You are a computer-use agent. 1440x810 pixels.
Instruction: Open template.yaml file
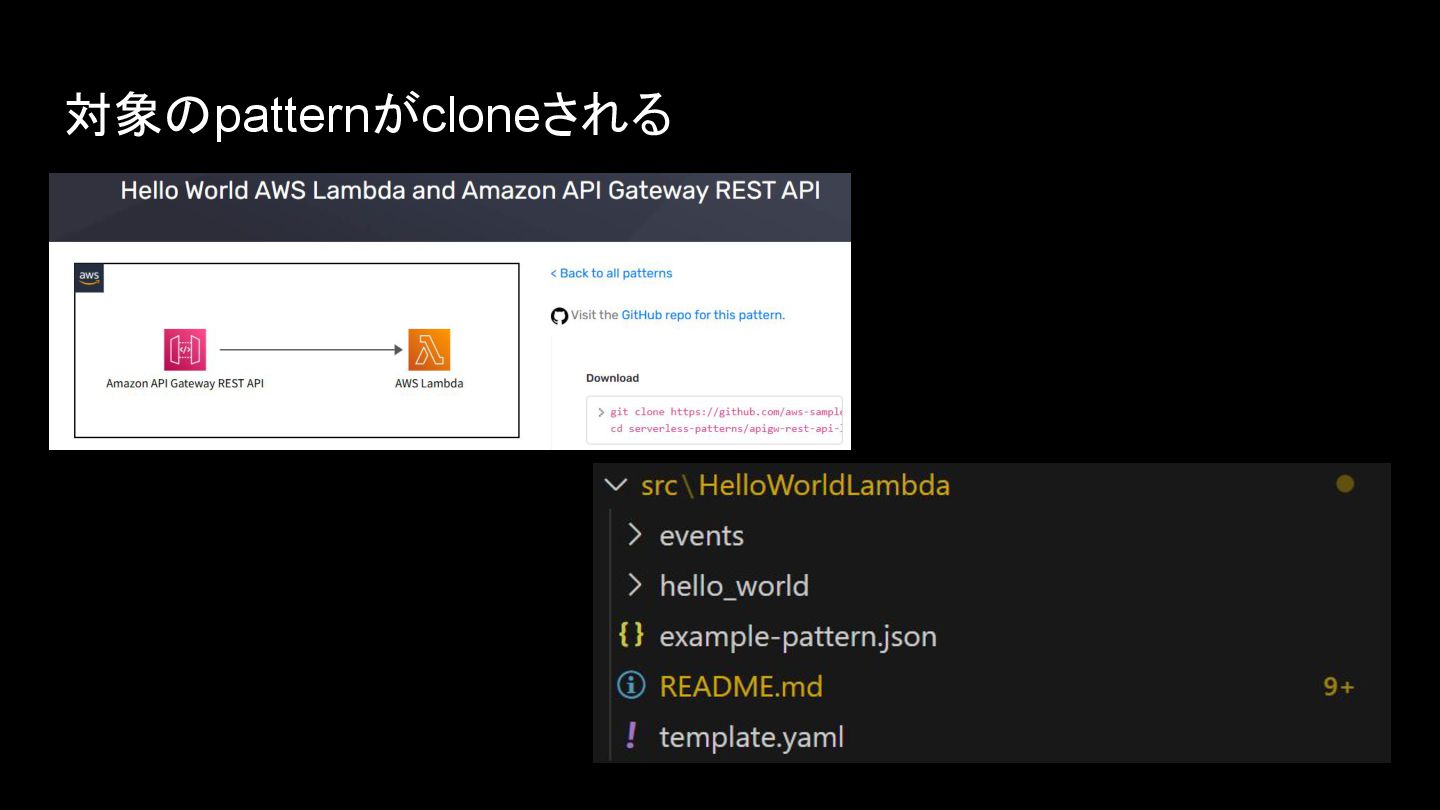tap(751, 738)
